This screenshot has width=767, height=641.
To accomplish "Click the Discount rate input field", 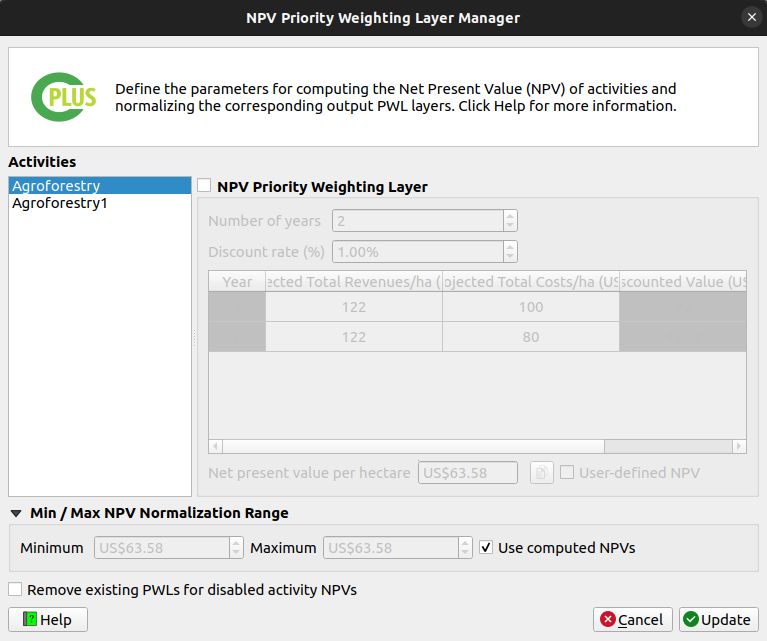I will click(x=418, y=252).
